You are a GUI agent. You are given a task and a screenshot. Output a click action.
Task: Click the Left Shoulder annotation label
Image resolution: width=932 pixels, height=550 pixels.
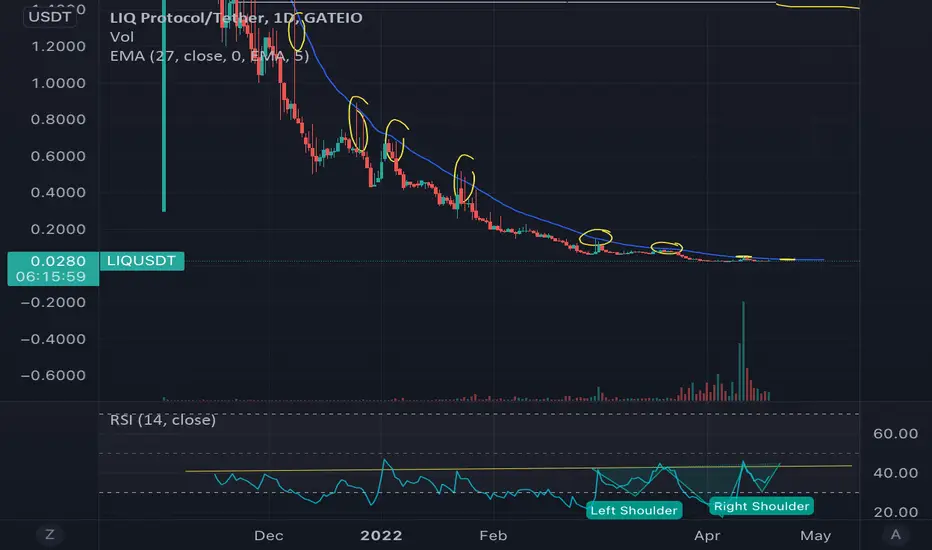point(634,510)
